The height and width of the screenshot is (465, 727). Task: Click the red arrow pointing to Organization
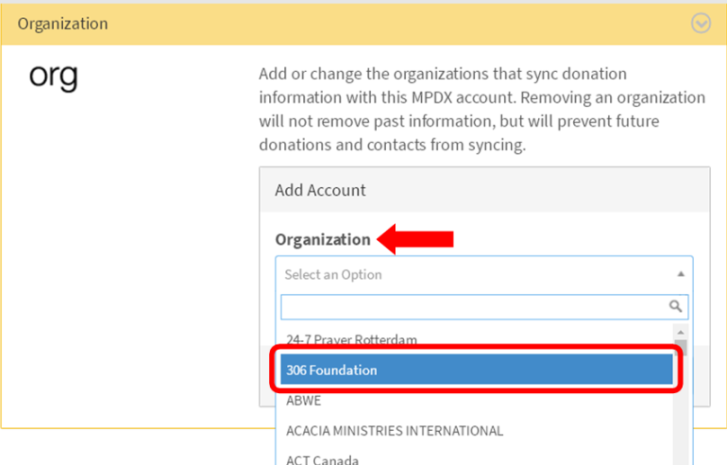point(415,239)
